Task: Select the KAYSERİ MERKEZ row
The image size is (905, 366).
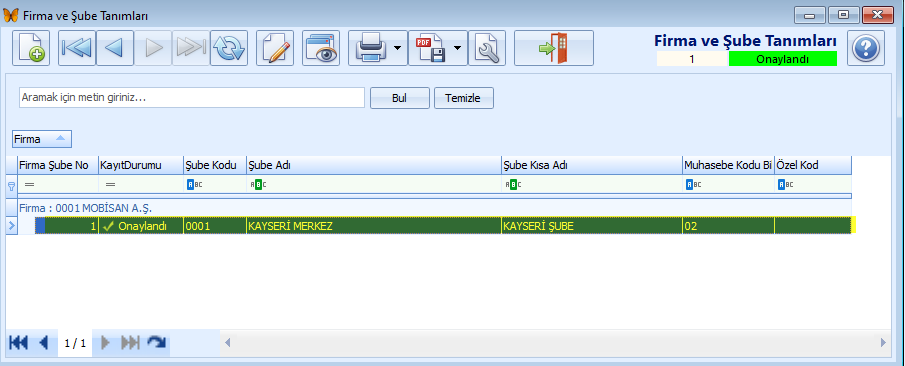Action: coord(430,226)
